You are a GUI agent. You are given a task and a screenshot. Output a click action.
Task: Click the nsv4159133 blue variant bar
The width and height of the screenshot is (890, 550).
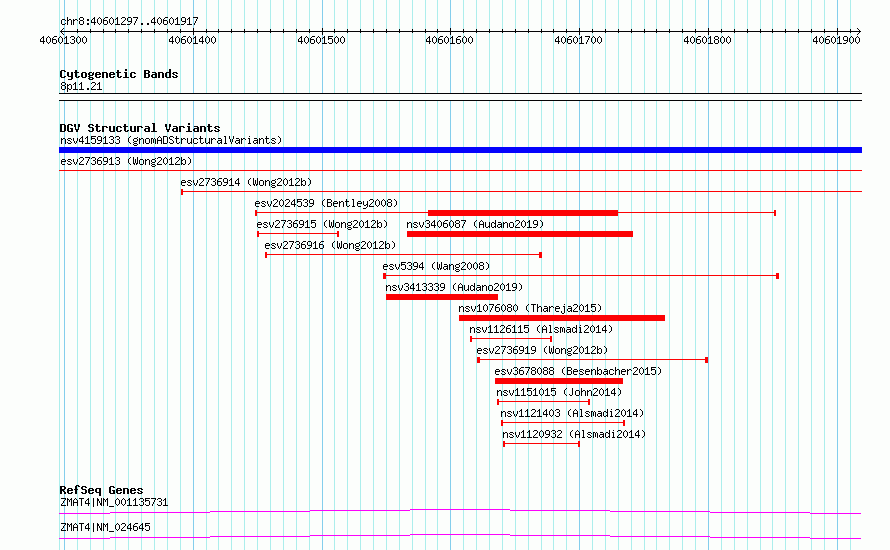coord(460,150)
